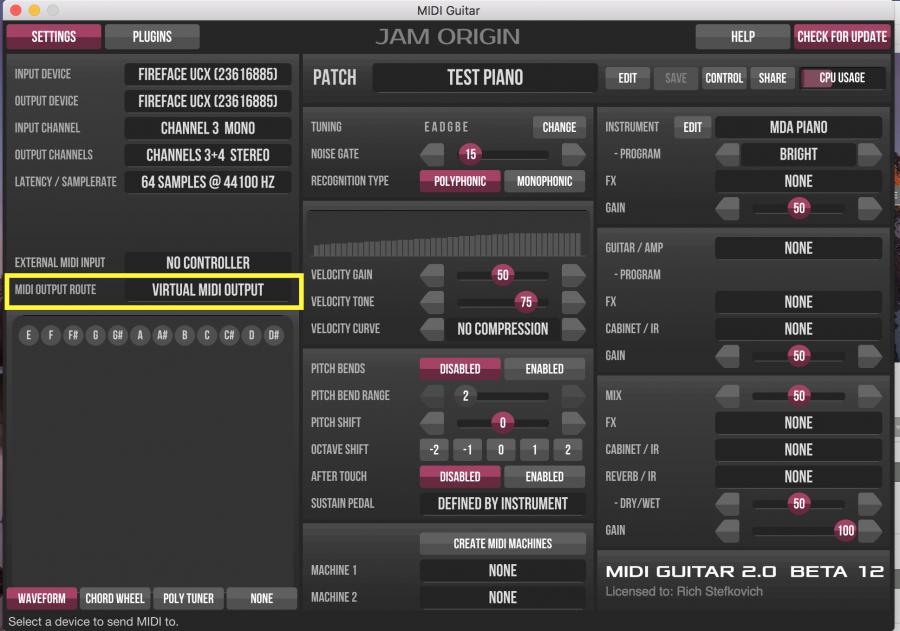Select previous Instrument Program with left arrow
This screenshot has width=900, height=631.
[727, 154]
